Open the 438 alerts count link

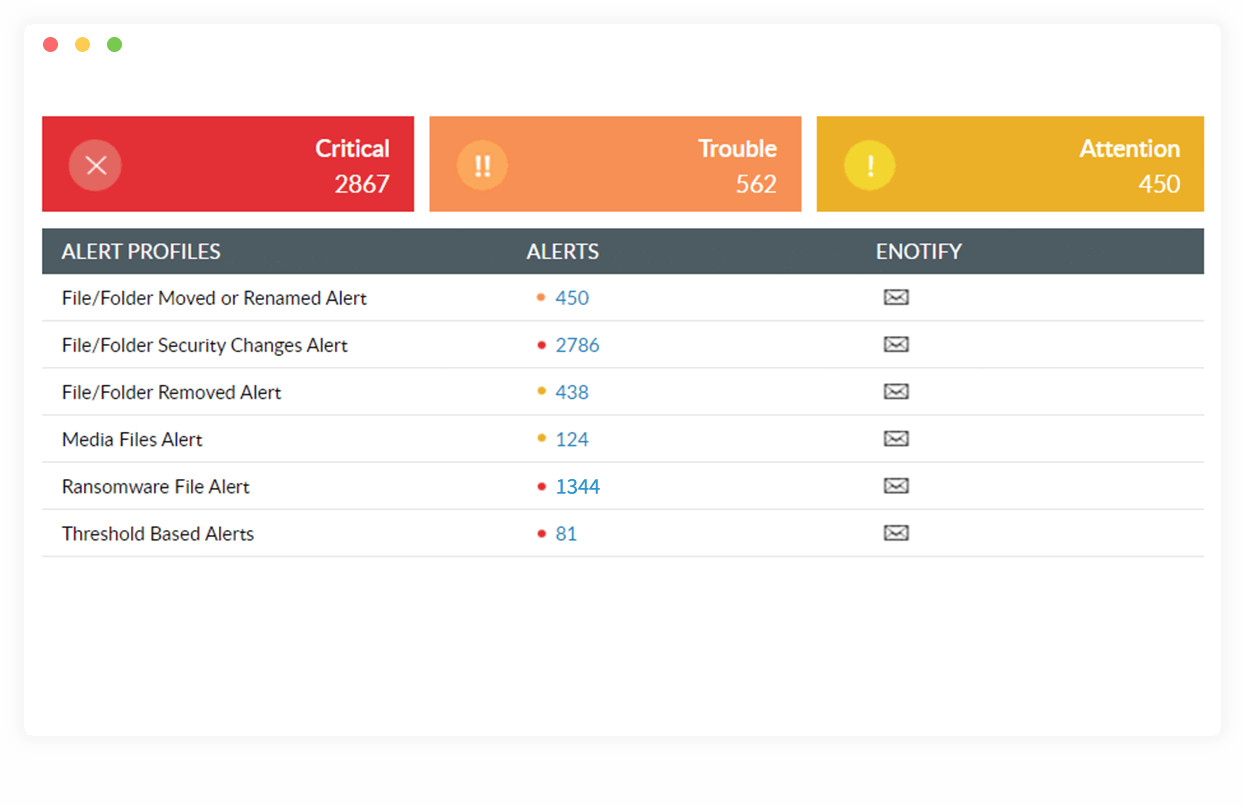click(x=572, y=392)
